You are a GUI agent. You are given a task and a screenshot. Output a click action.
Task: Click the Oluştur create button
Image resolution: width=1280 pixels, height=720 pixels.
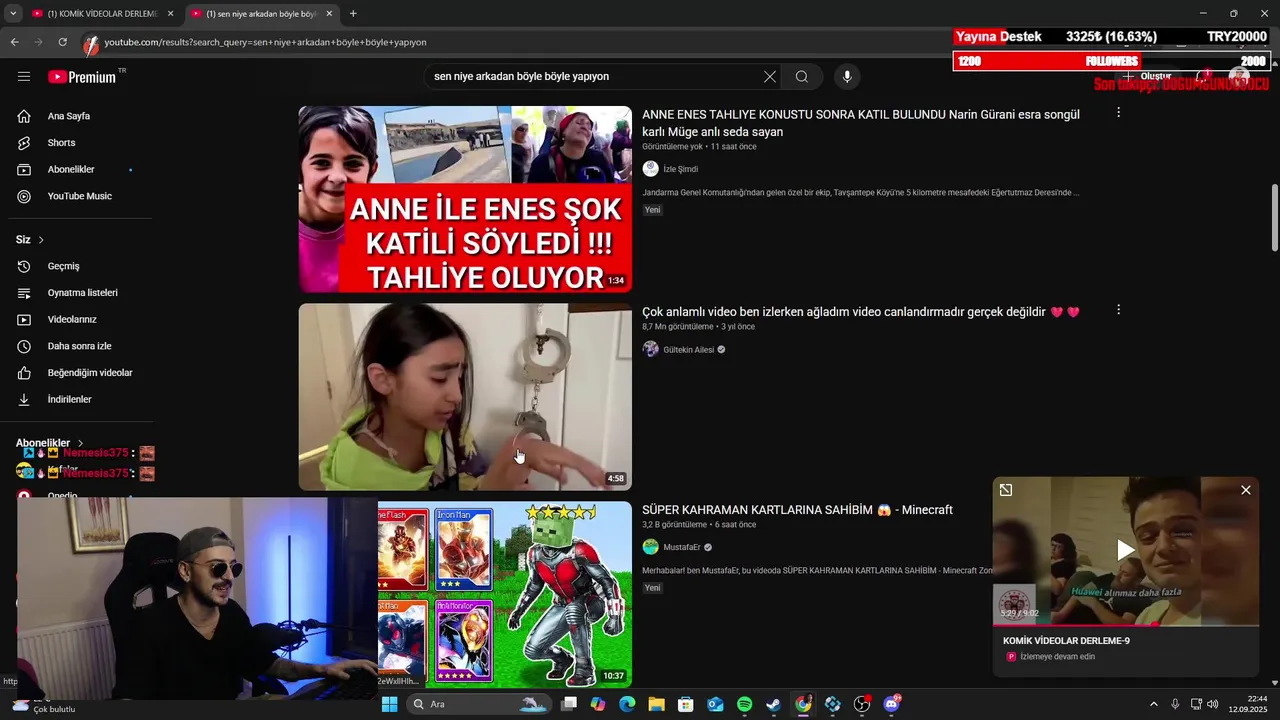(1147, 77)
